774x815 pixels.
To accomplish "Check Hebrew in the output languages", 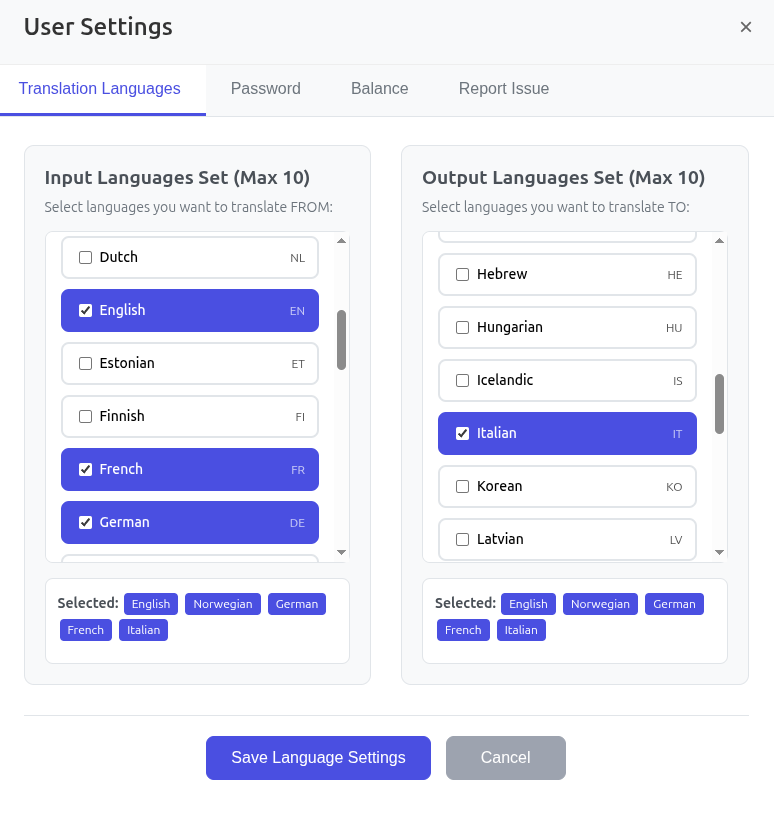I will 463,274.
